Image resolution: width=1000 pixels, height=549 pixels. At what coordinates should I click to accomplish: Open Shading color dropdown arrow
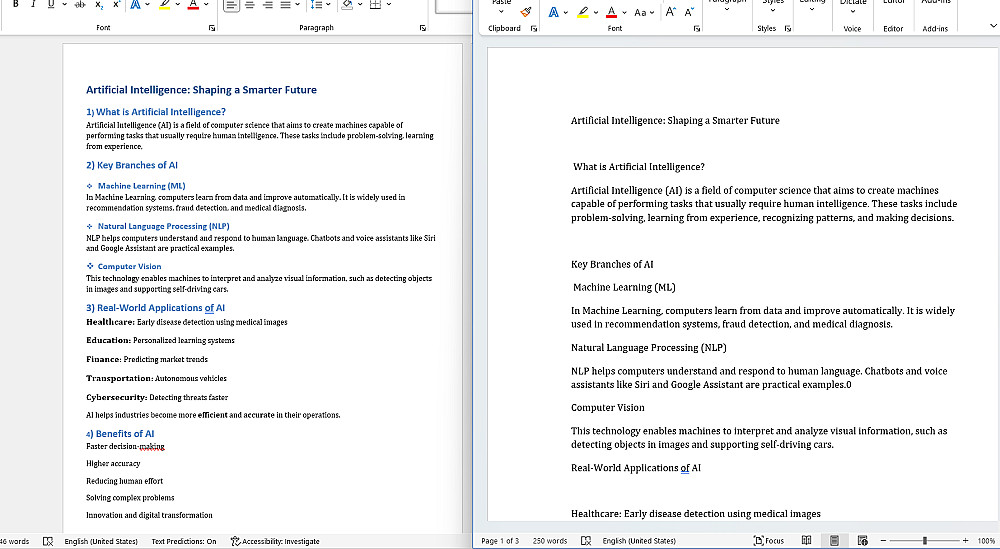coord(360,4)
